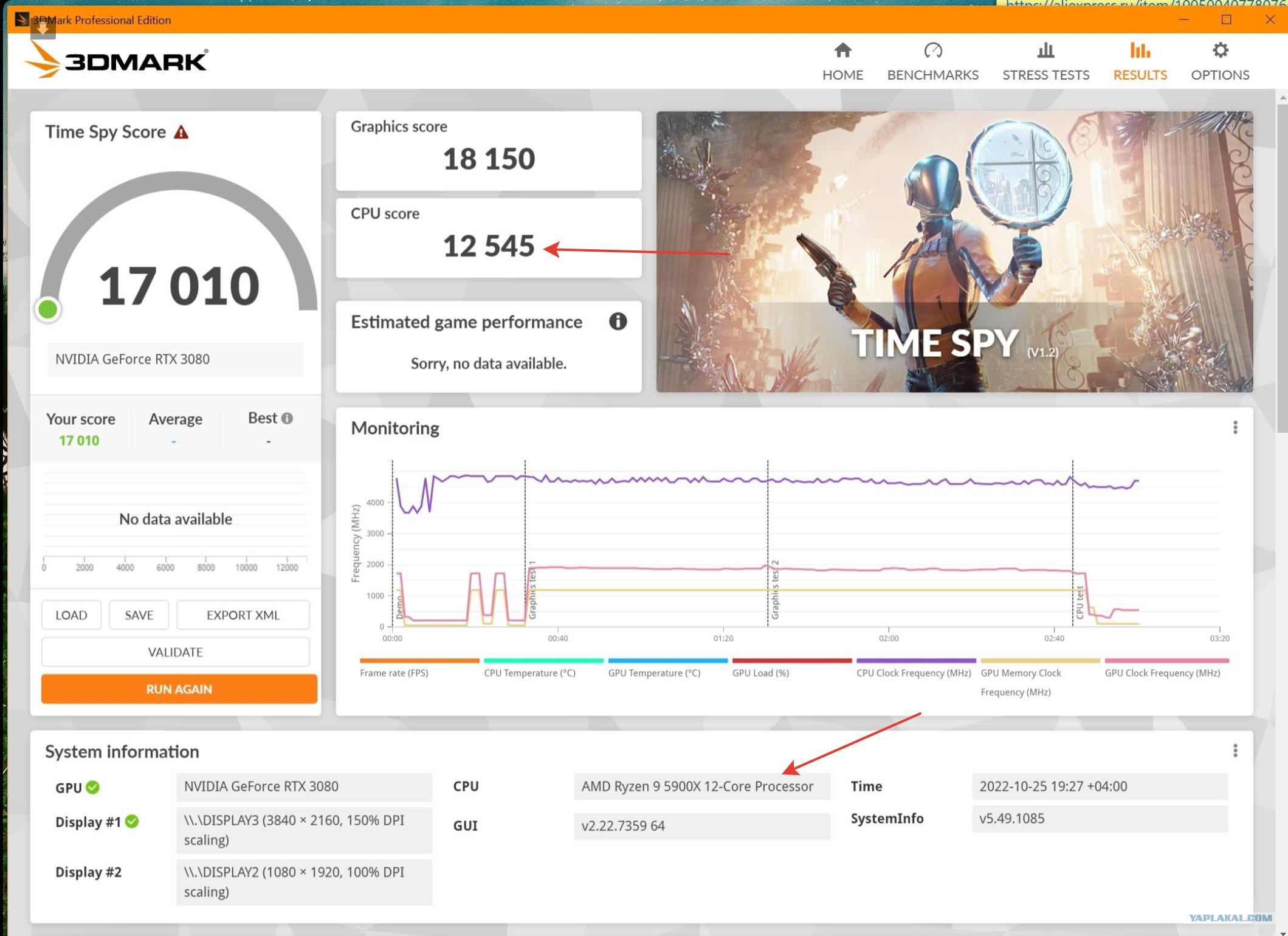Click the Export XML button
The height and width of the screenshot is (936, 1288).
pos(243,615)
